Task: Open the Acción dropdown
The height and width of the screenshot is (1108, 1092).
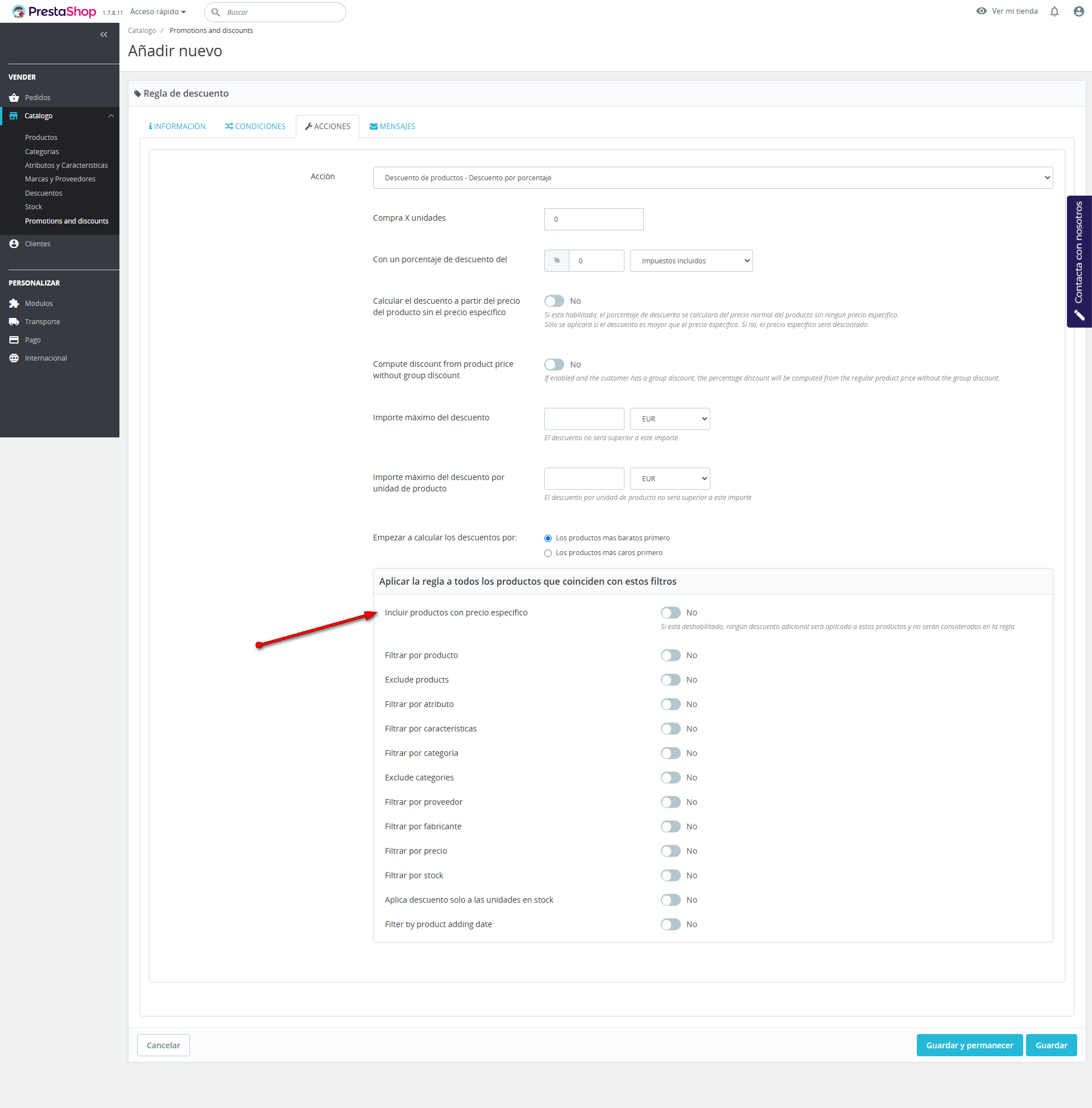Action: [x=712, y=178]
